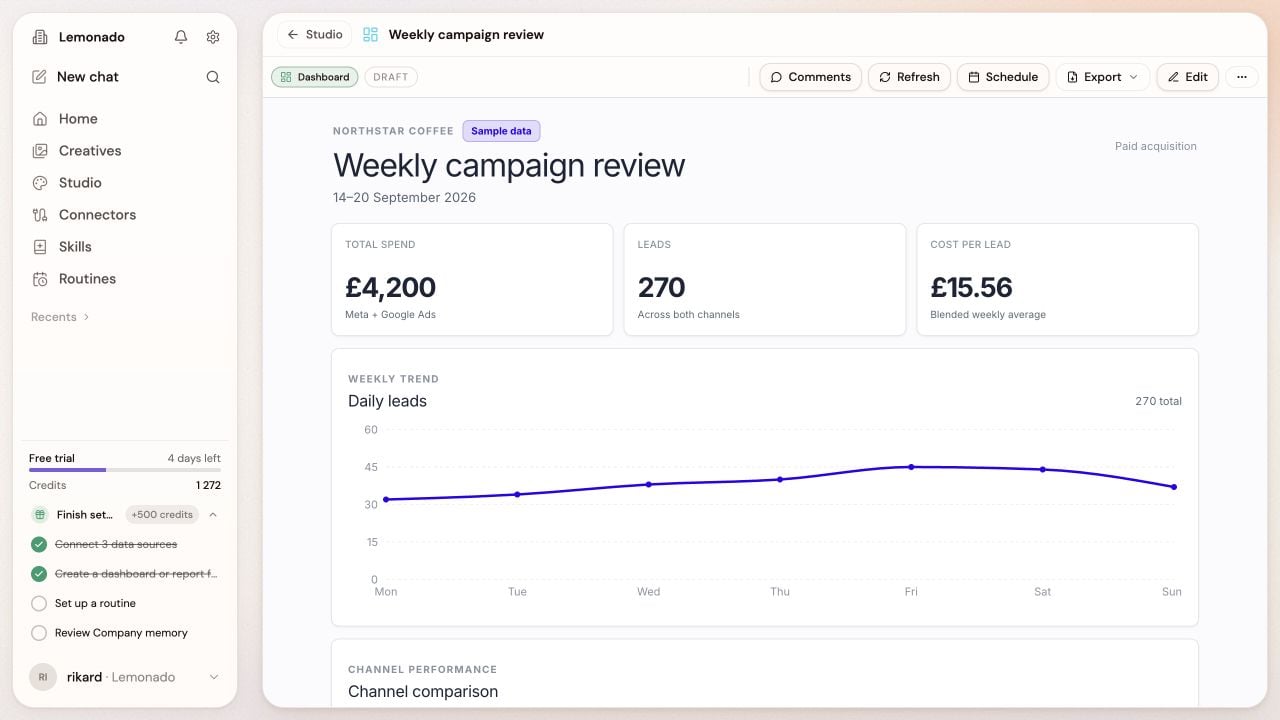Image resolution: width=1280 pixels, height=720 pixels.
Task: Start a New chat
Action: [x=88, y=77]
